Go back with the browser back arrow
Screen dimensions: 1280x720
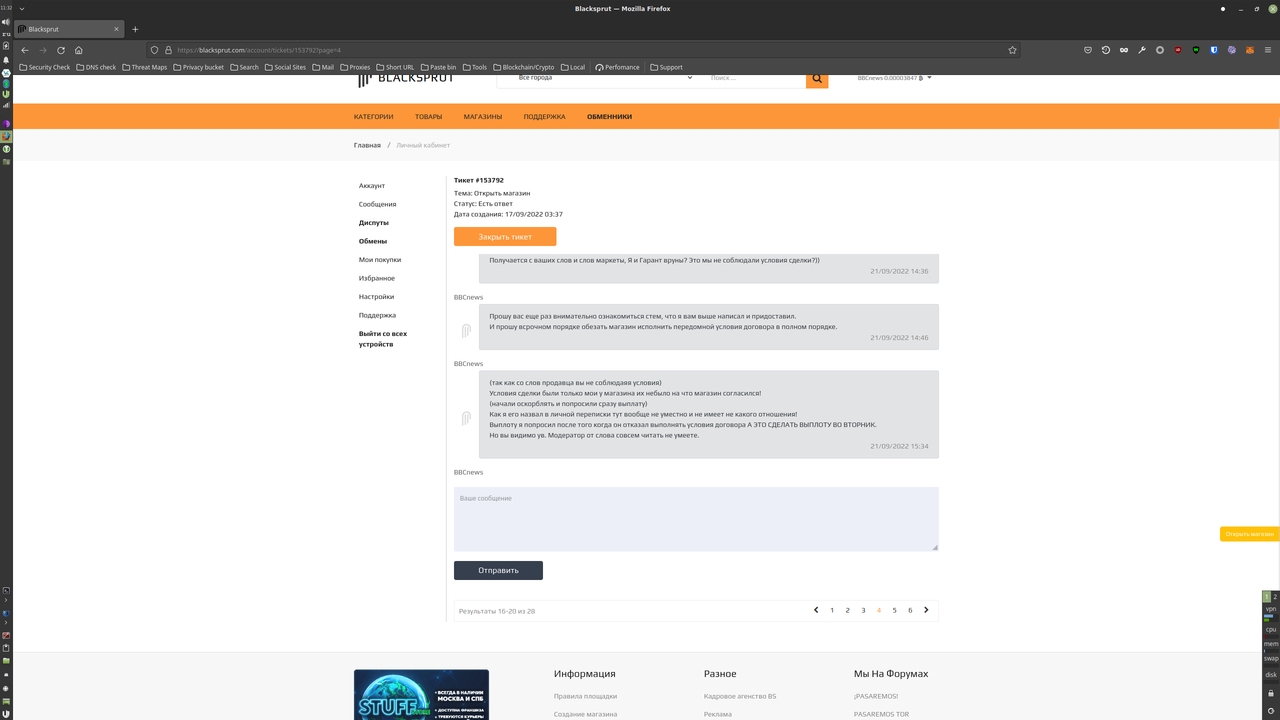(x=25, y=50)
